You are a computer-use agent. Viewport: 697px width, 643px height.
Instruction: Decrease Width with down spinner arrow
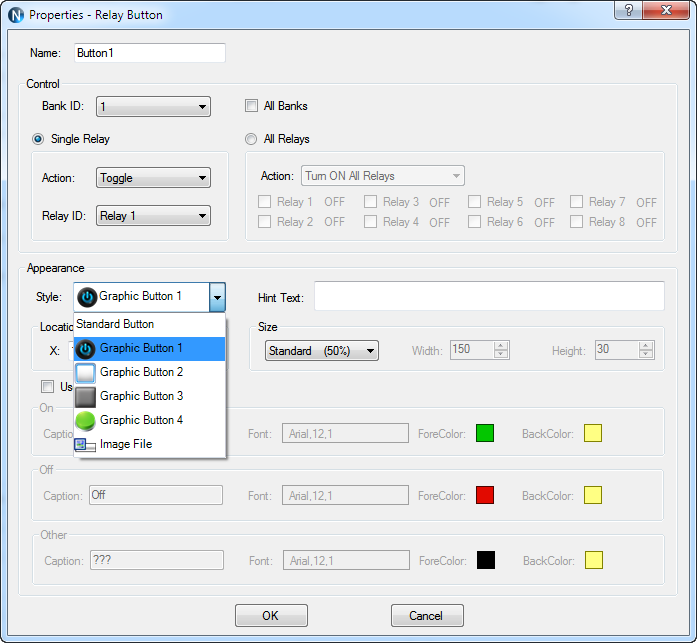[x=501, y=354]
